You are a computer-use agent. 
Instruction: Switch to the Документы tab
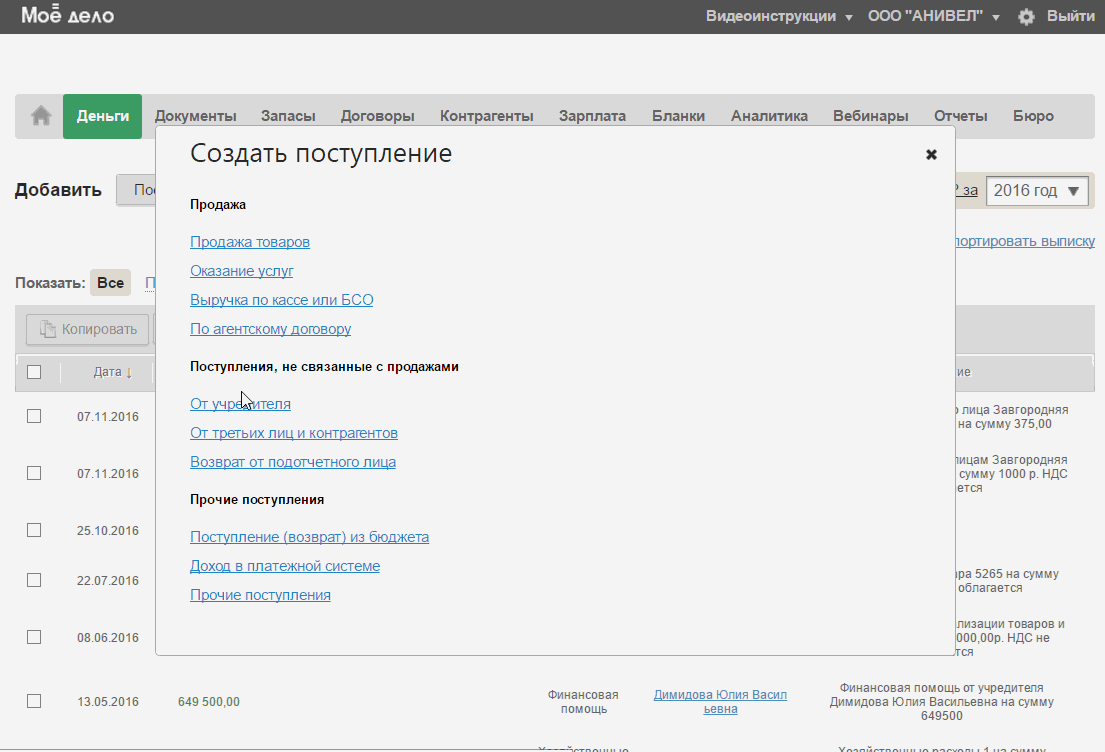(x=195, y=116)
